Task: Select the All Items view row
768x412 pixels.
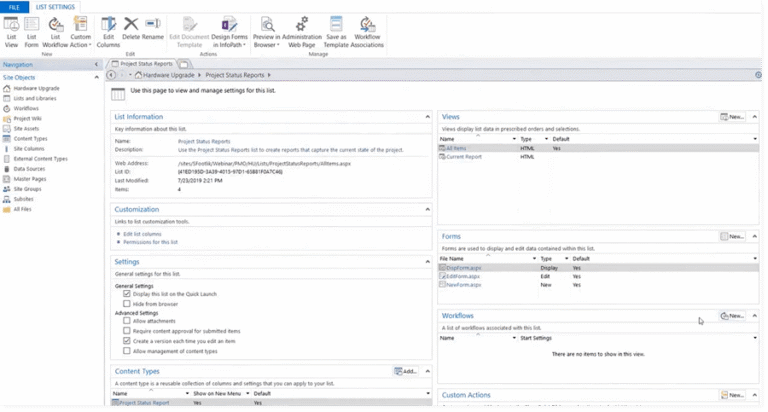Action: click(x=598, y=148)
